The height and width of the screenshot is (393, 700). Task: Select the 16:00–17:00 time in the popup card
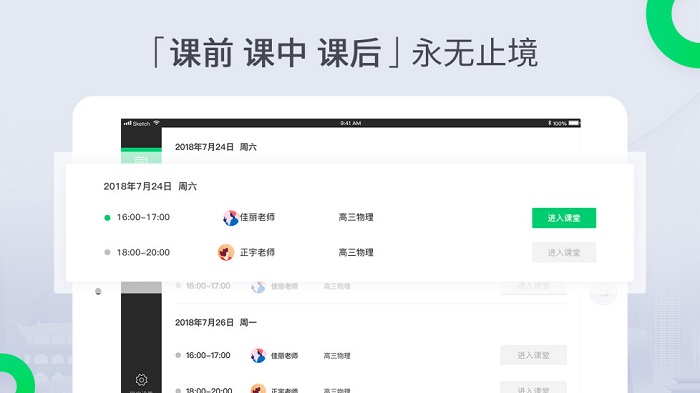[x=143, y=217]
